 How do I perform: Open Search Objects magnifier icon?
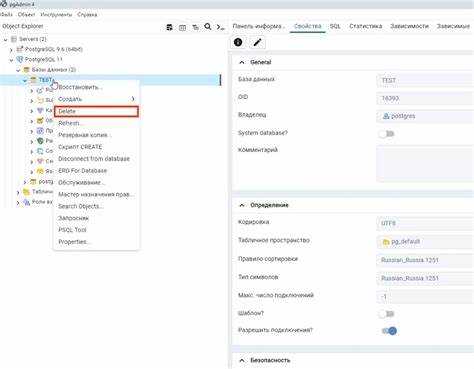coord(208,27)
